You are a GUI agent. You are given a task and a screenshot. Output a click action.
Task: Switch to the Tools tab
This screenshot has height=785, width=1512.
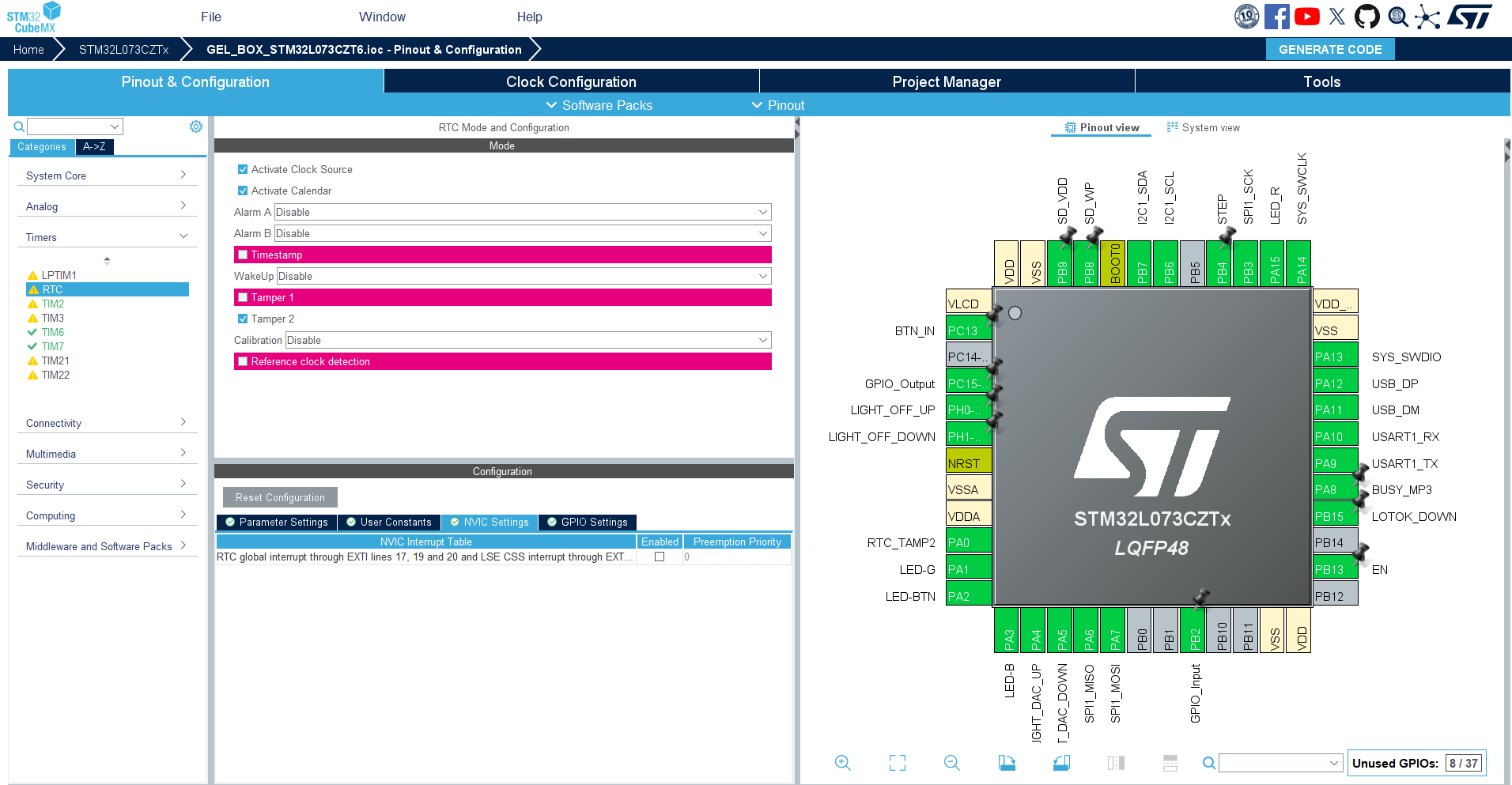(x=1322, y=81)
